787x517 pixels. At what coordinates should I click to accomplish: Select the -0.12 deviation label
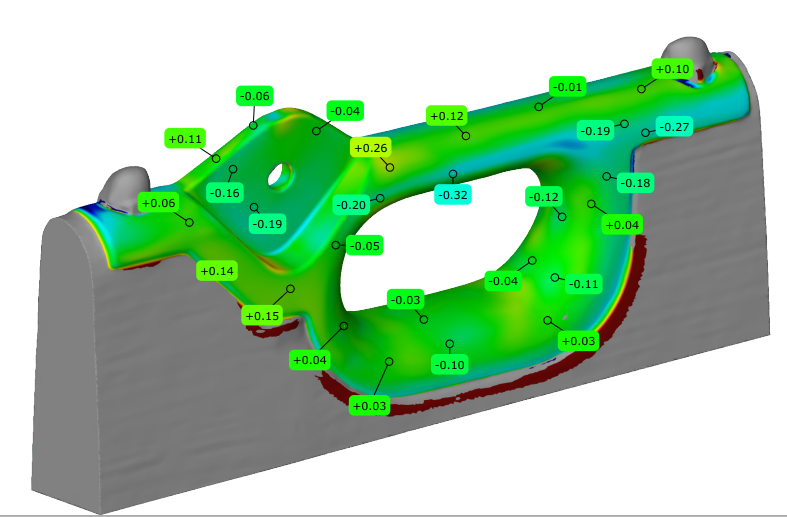(x=544, y=197)
